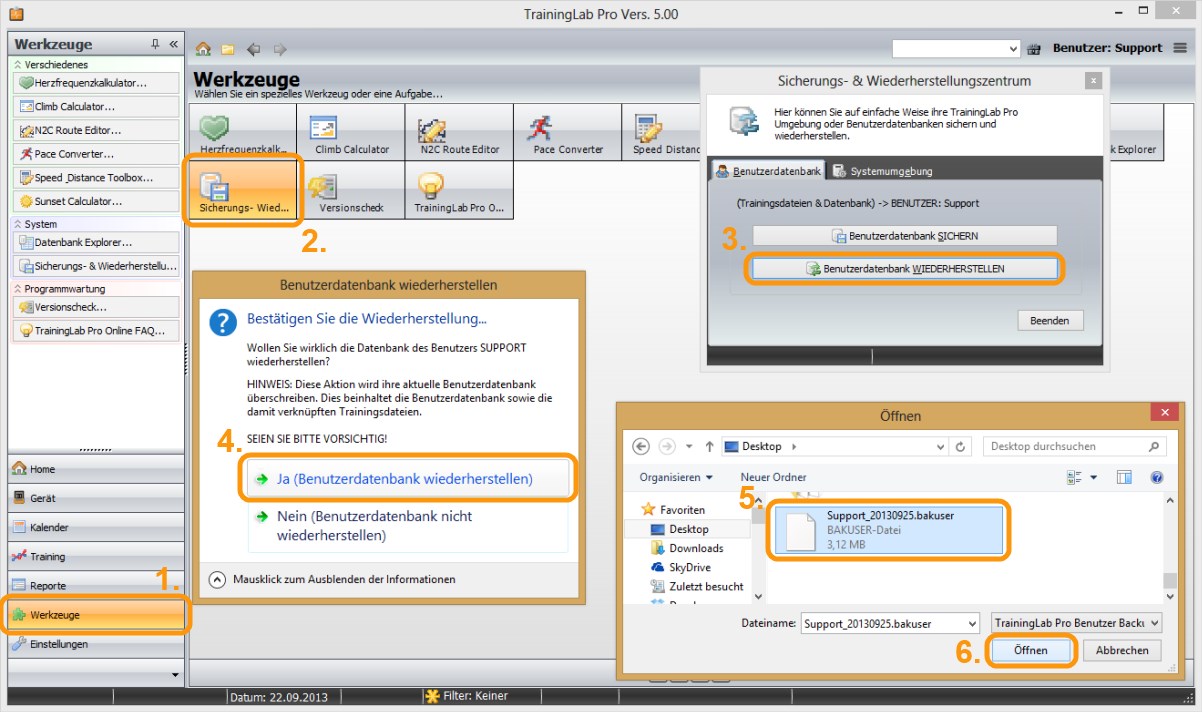
Task: Select the Benutzerdatenbank tab
Action: (x=767, y=171)
